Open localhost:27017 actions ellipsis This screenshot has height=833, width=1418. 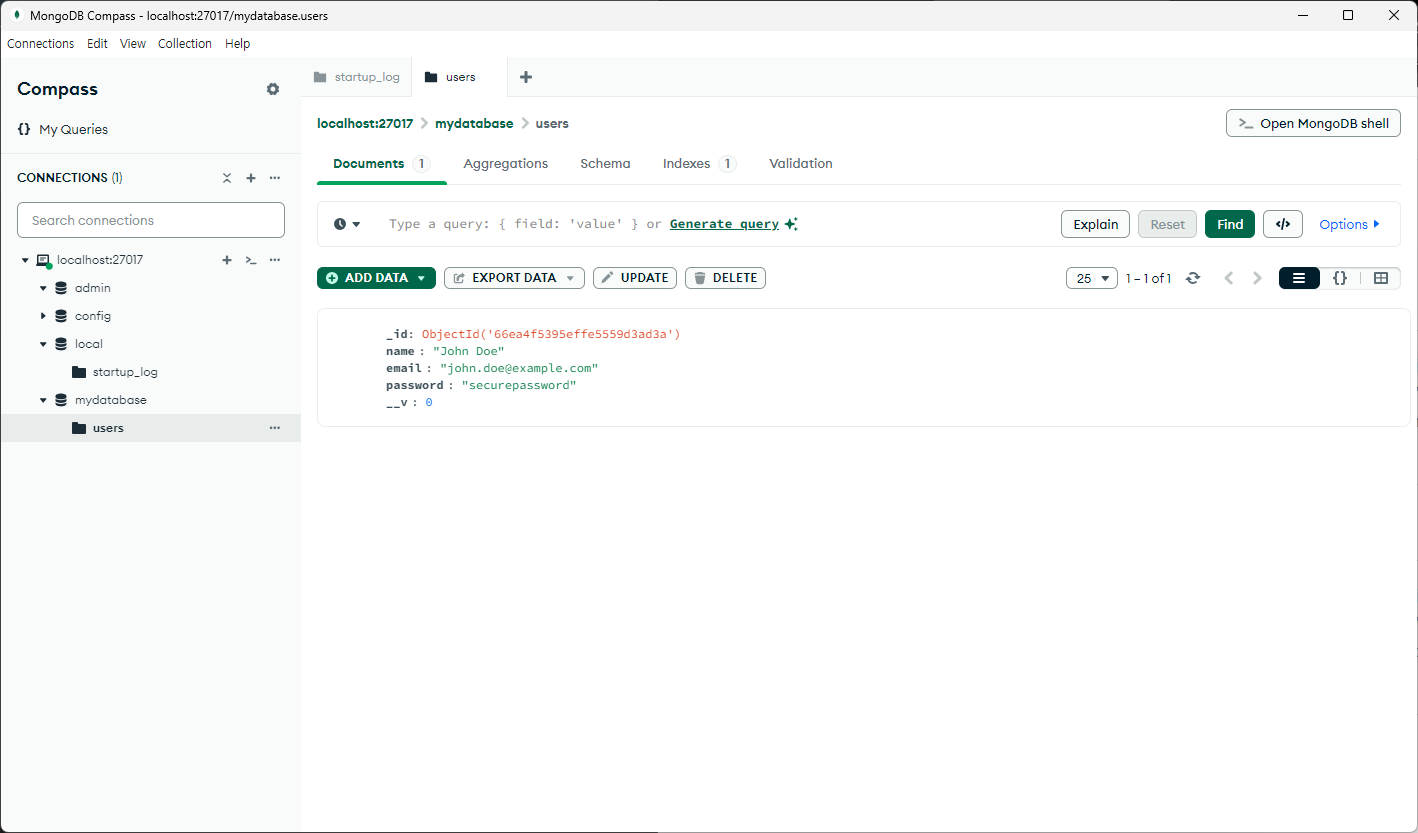click(275, 260)
